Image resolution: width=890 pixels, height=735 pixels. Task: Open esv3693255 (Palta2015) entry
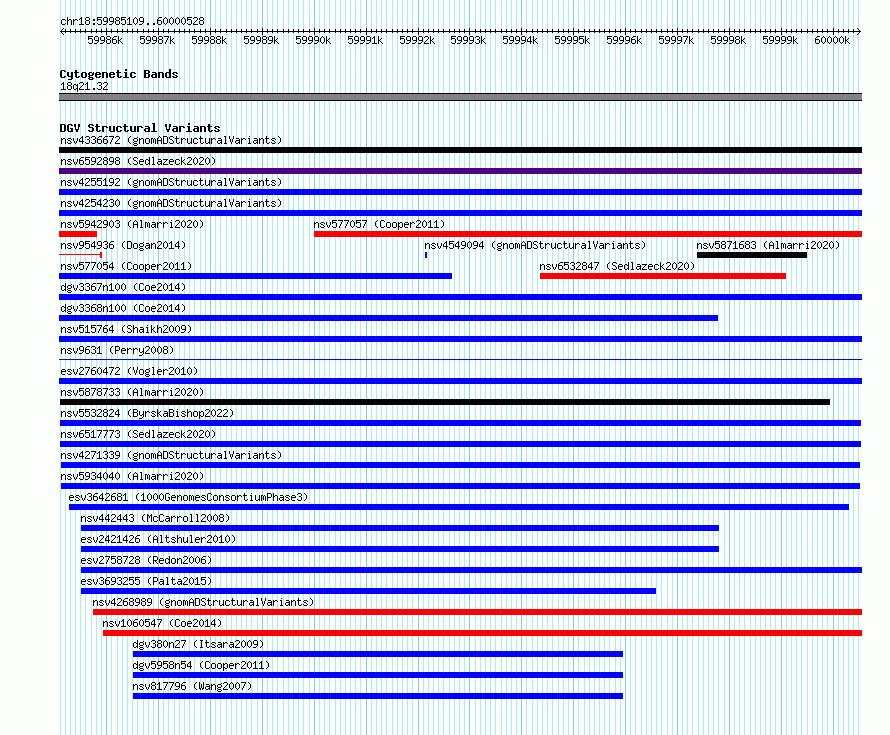[146, 581]
